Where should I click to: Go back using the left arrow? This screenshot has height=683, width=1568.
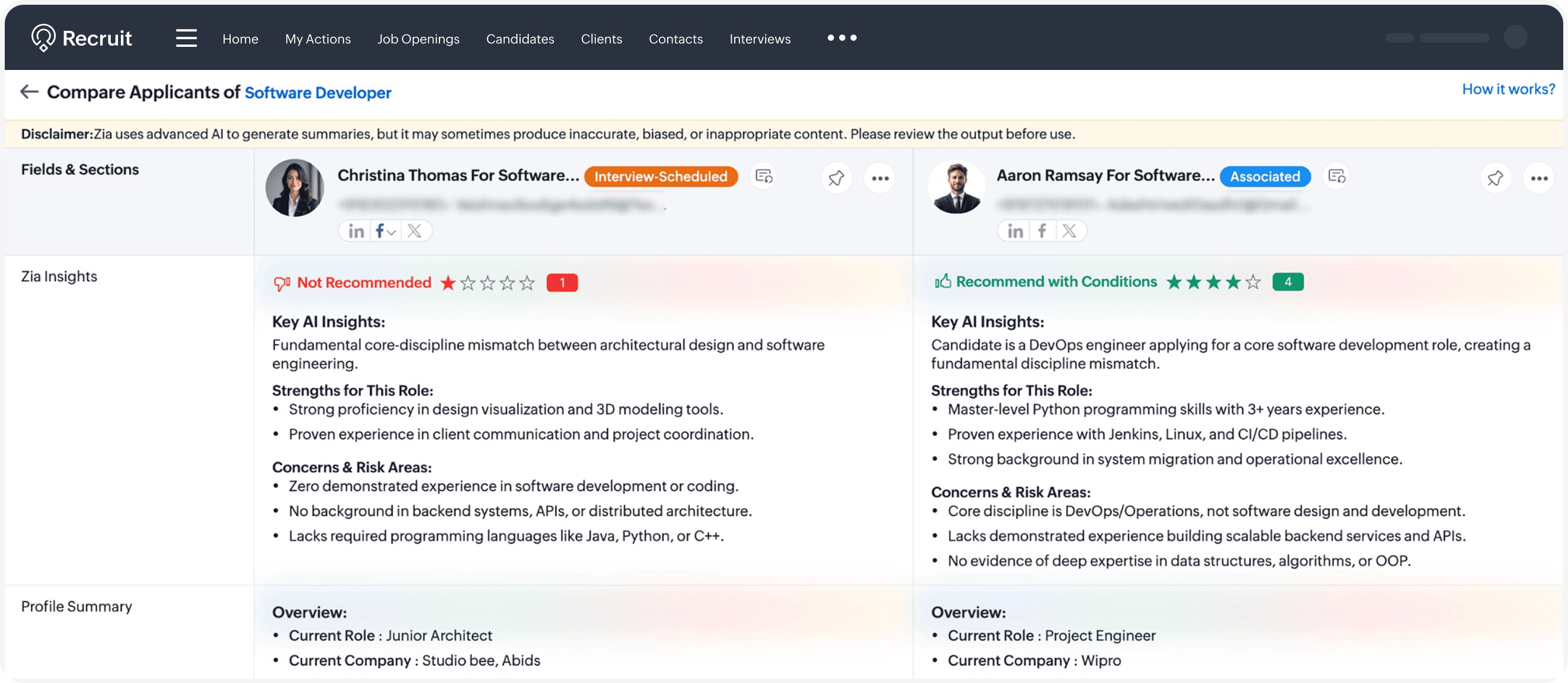pos(29,92)
